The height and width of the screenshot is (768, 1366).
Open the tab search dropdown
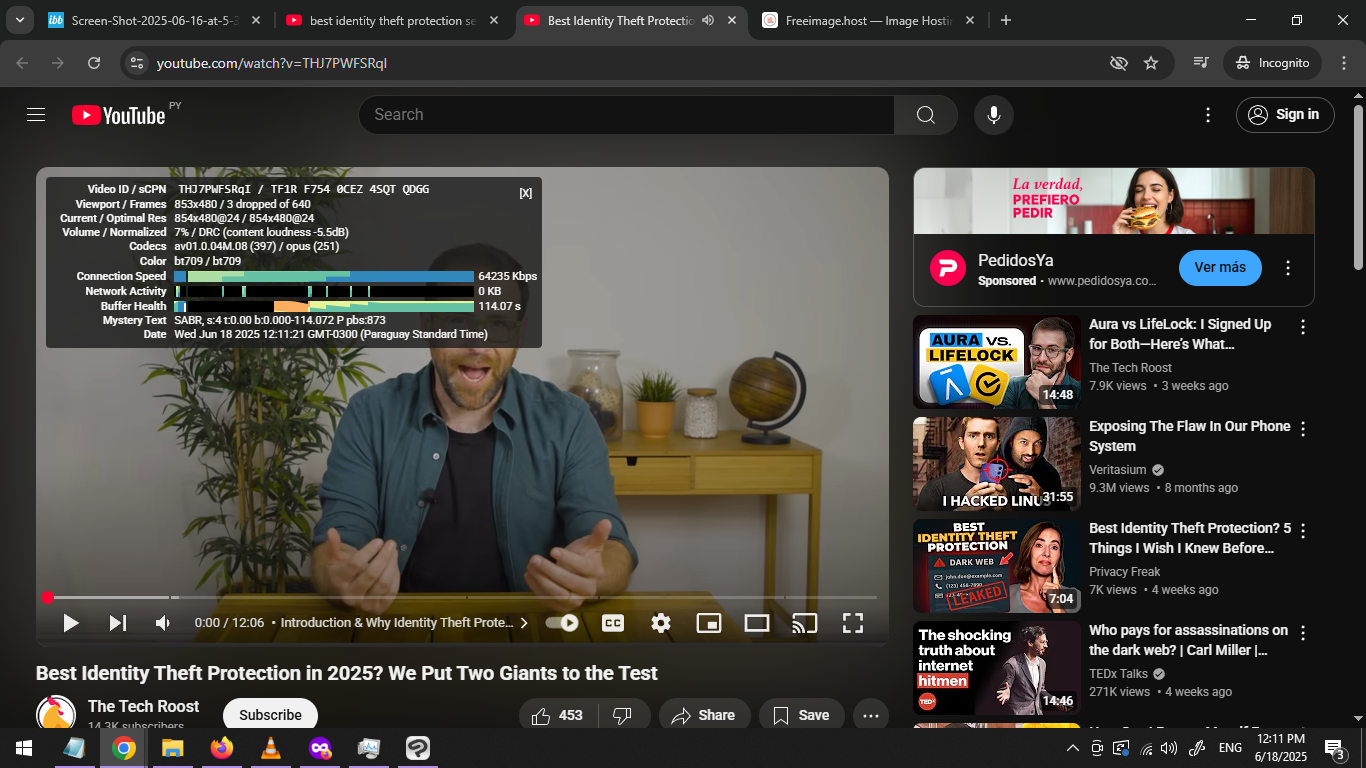(20, 20)
